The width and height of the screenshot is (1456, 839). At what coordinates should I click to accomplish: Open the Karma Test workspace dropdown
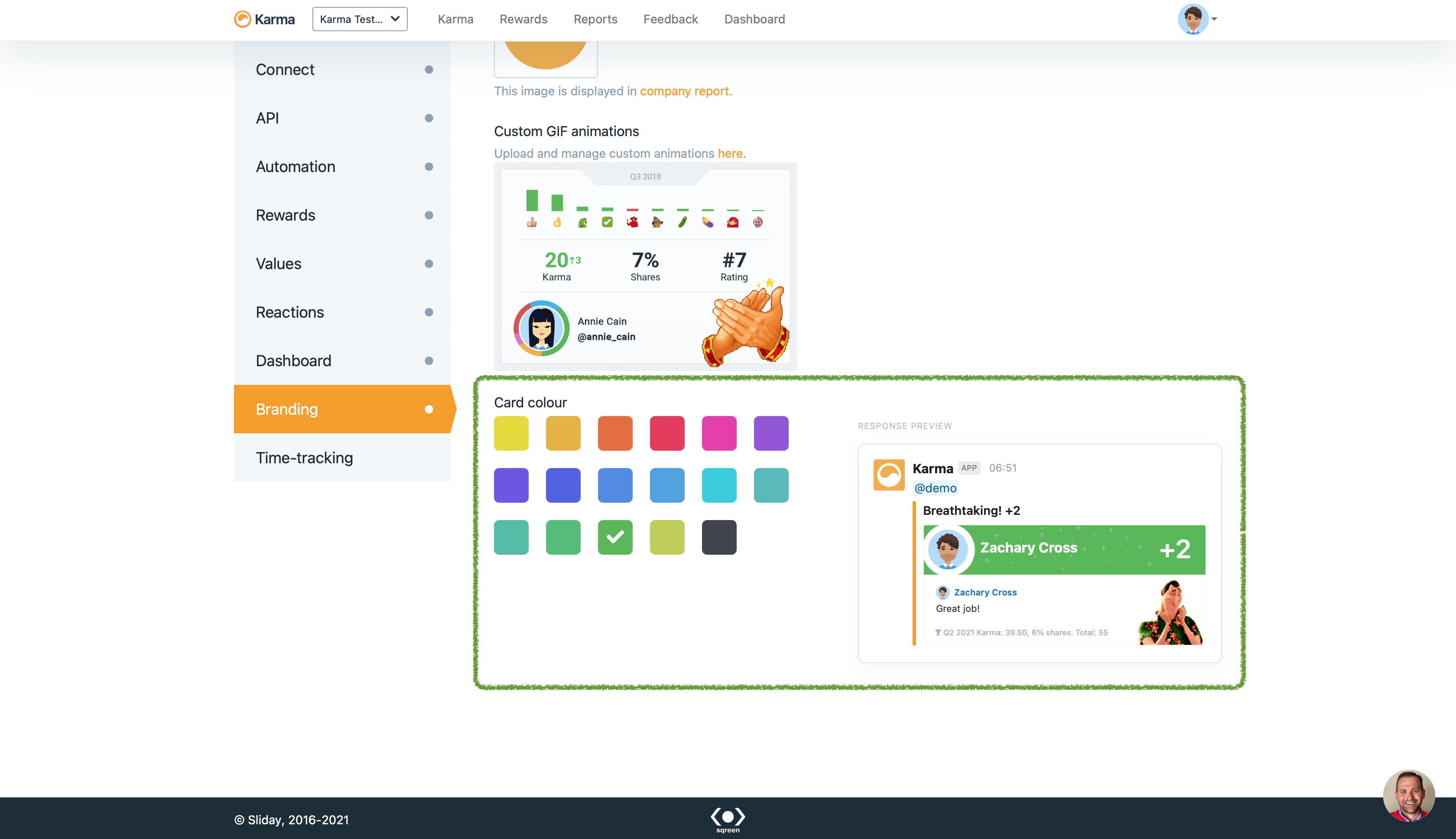click(360, 19)
